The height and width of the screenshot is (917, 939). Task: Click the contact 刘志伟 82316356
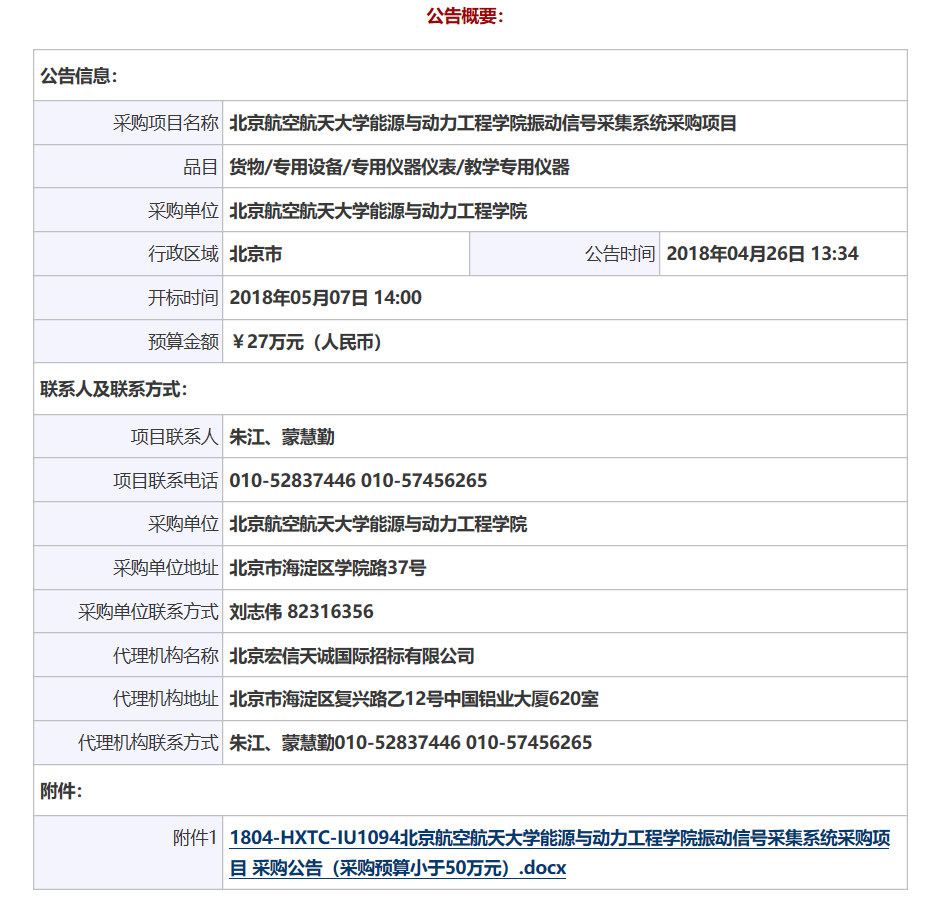(301, 612)
